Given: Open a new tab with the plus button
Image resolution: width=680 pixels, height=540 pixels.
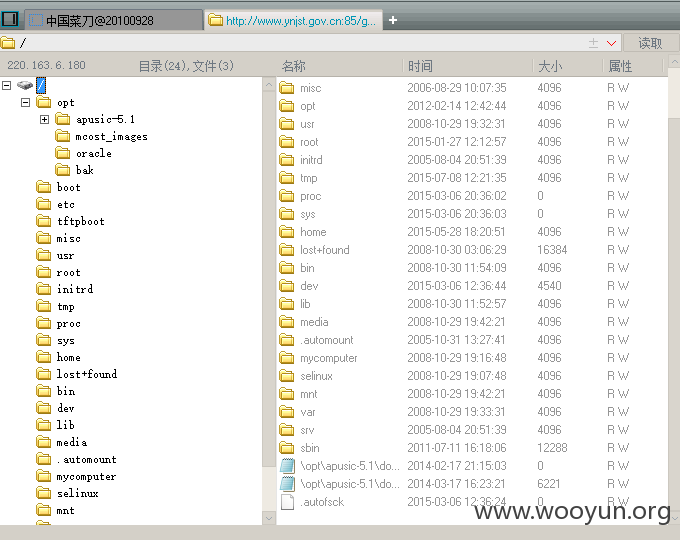Looking at the screenshot, I should [393, 20].
